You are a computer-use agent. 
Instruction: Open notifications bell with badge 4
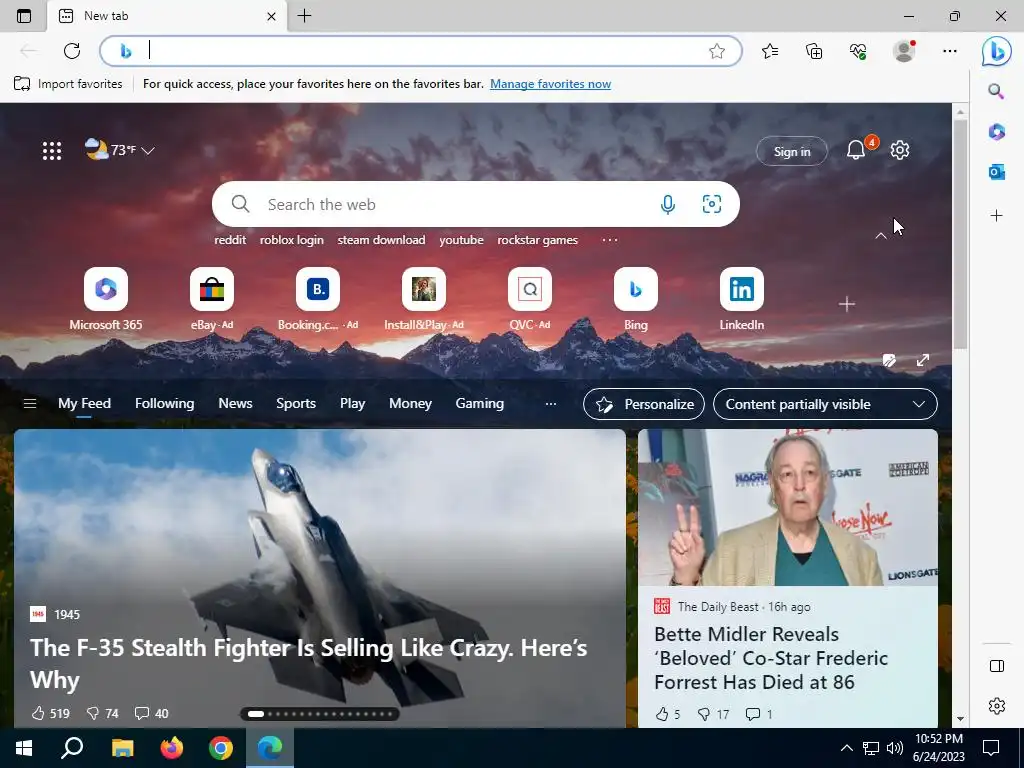coord(856,150)
